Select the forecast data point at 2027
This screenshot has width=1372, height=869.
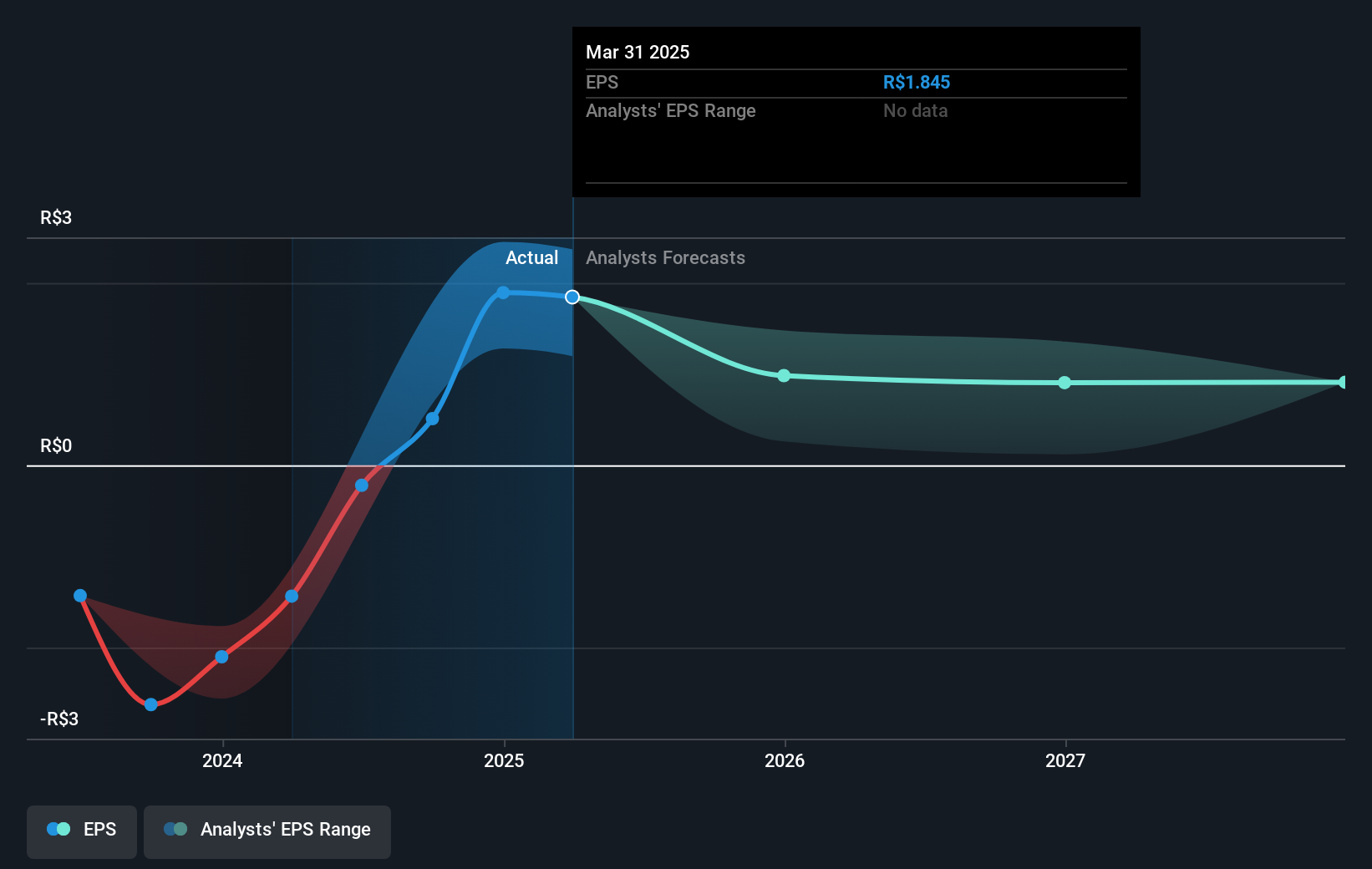1065,383
